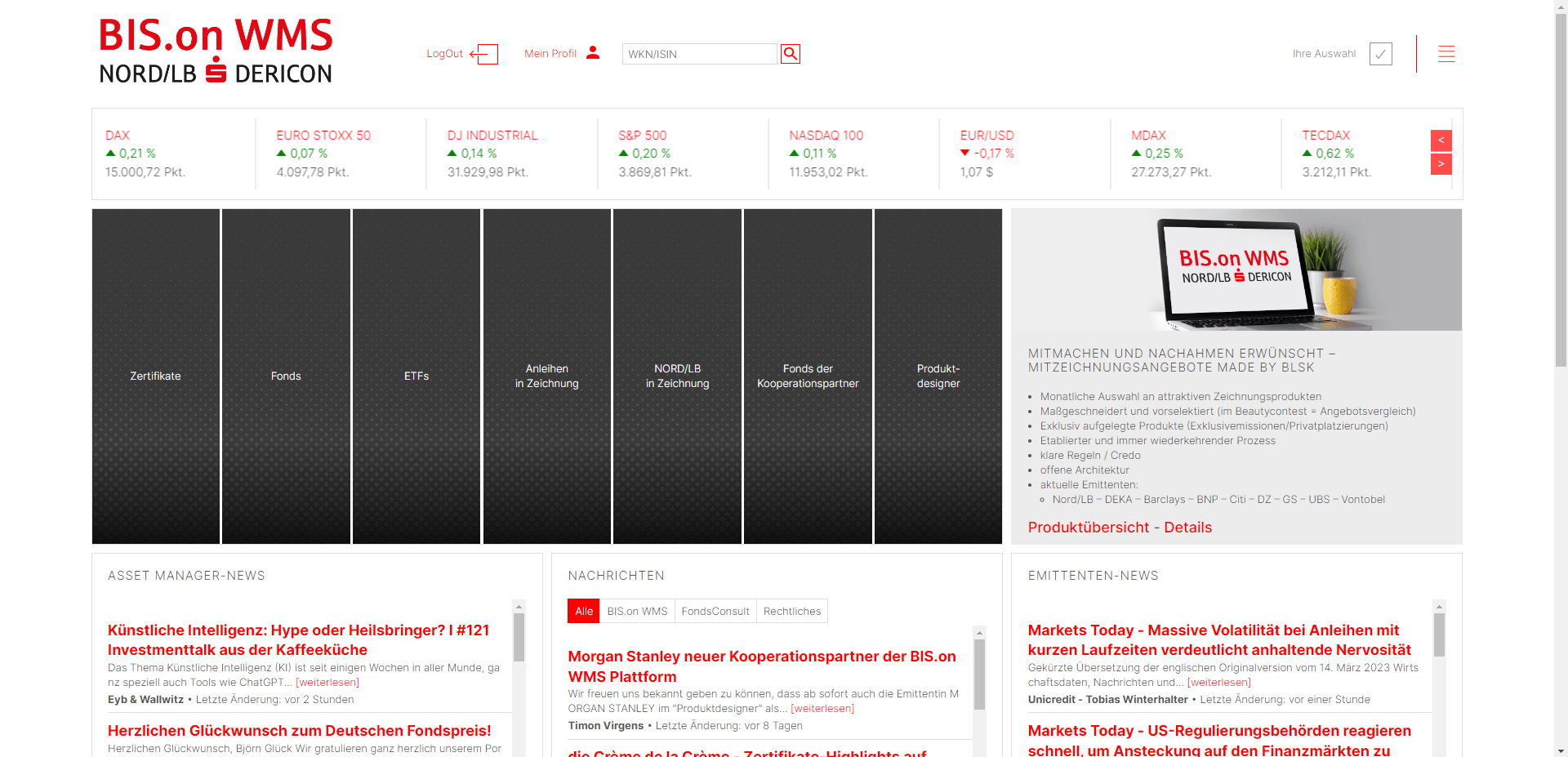The image size is (1568, 757).
Task: Click the Produktübersicht - Details link
Action: pos(1120,528)
